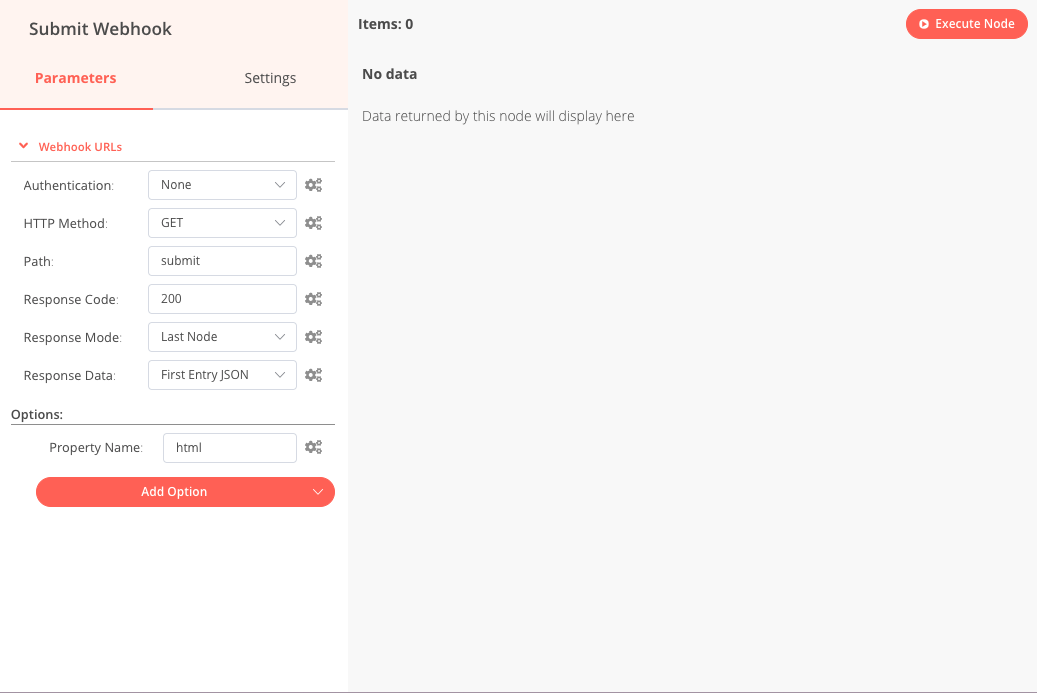Screen dimensions: 1037x693
Task: Open the expression editor gear next to Authentication
Action: [x=313, y=184]
